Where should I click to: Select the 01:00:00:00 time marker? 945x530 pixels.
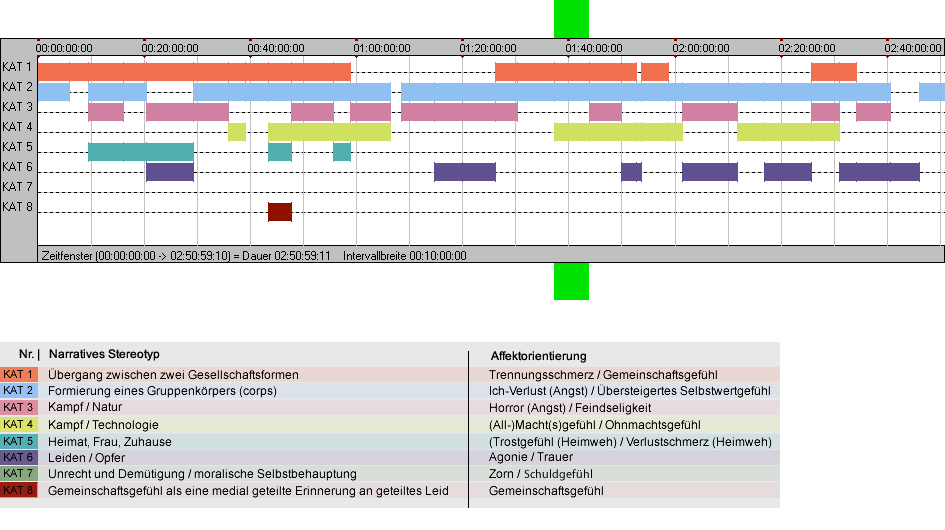coord(382,48)
